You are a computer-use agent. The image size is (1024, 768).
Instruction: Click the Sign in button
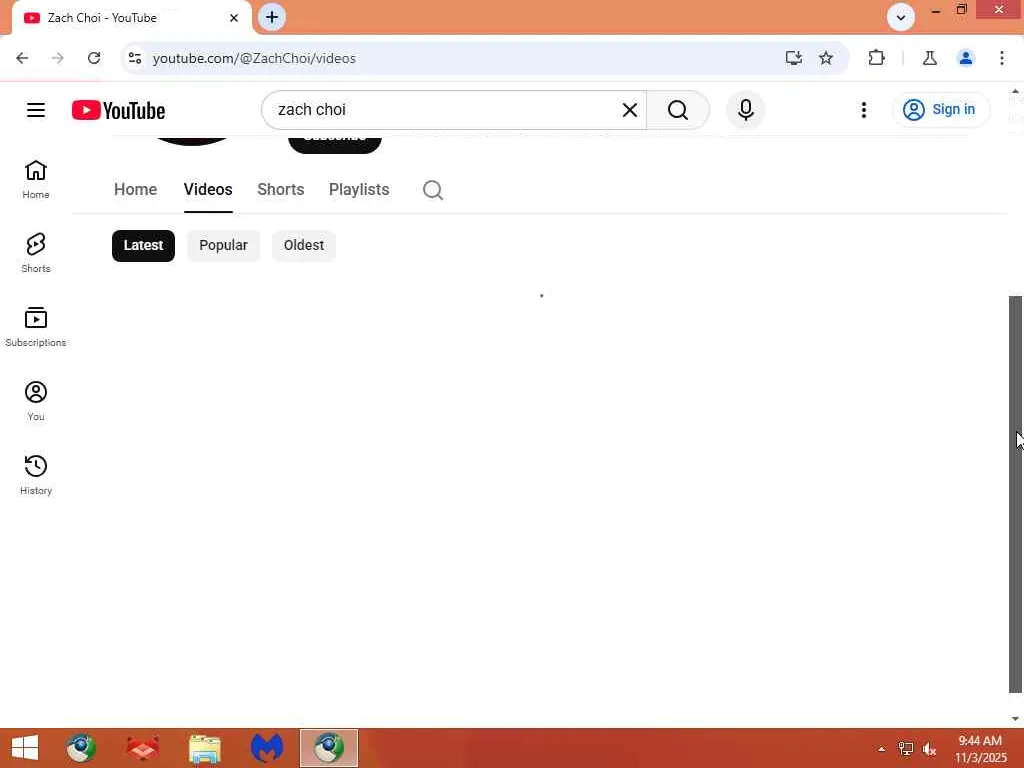pyautogui.click(x=940, y=110)
